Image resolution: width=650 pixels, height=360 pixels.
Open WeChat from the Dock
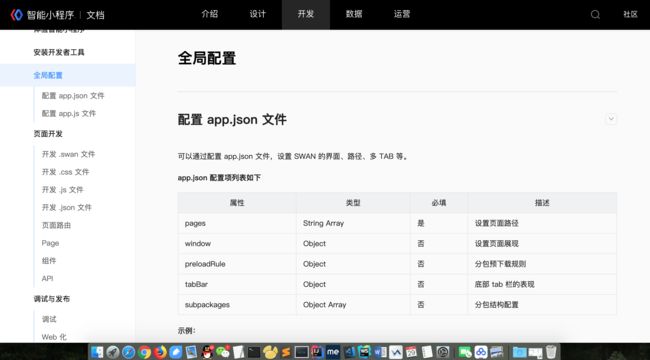click(224, 352)
